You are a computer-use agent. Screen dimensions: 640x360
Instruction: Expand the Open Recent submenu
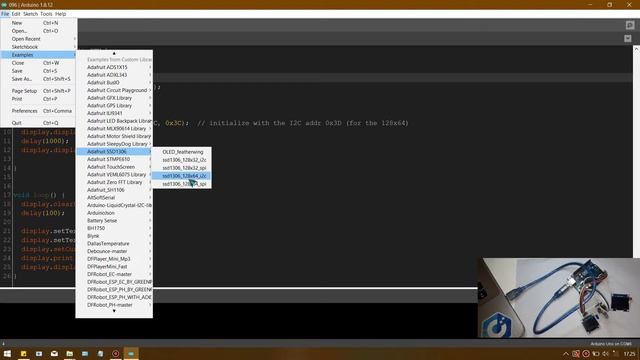click(38, 39)
